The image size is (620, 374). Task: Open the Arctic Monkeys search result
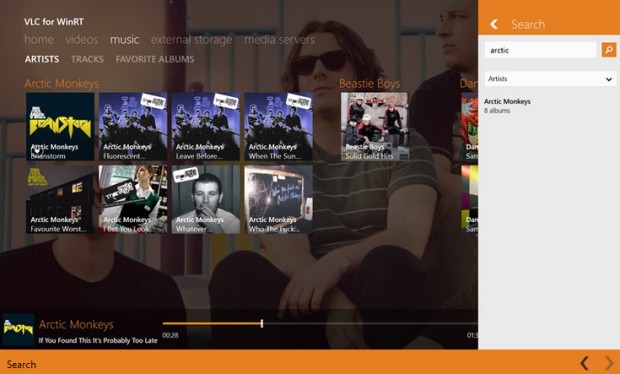507,106
